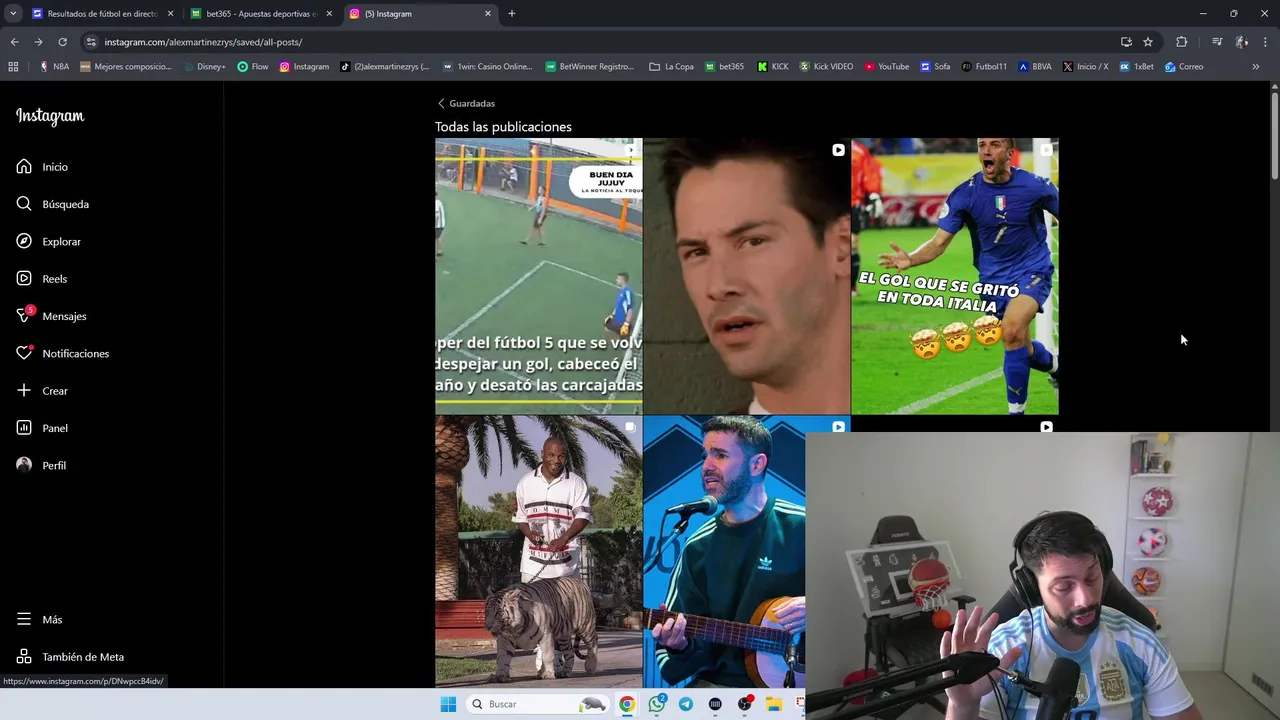Open the 1win Casino Online bookmark

point(487,67)
